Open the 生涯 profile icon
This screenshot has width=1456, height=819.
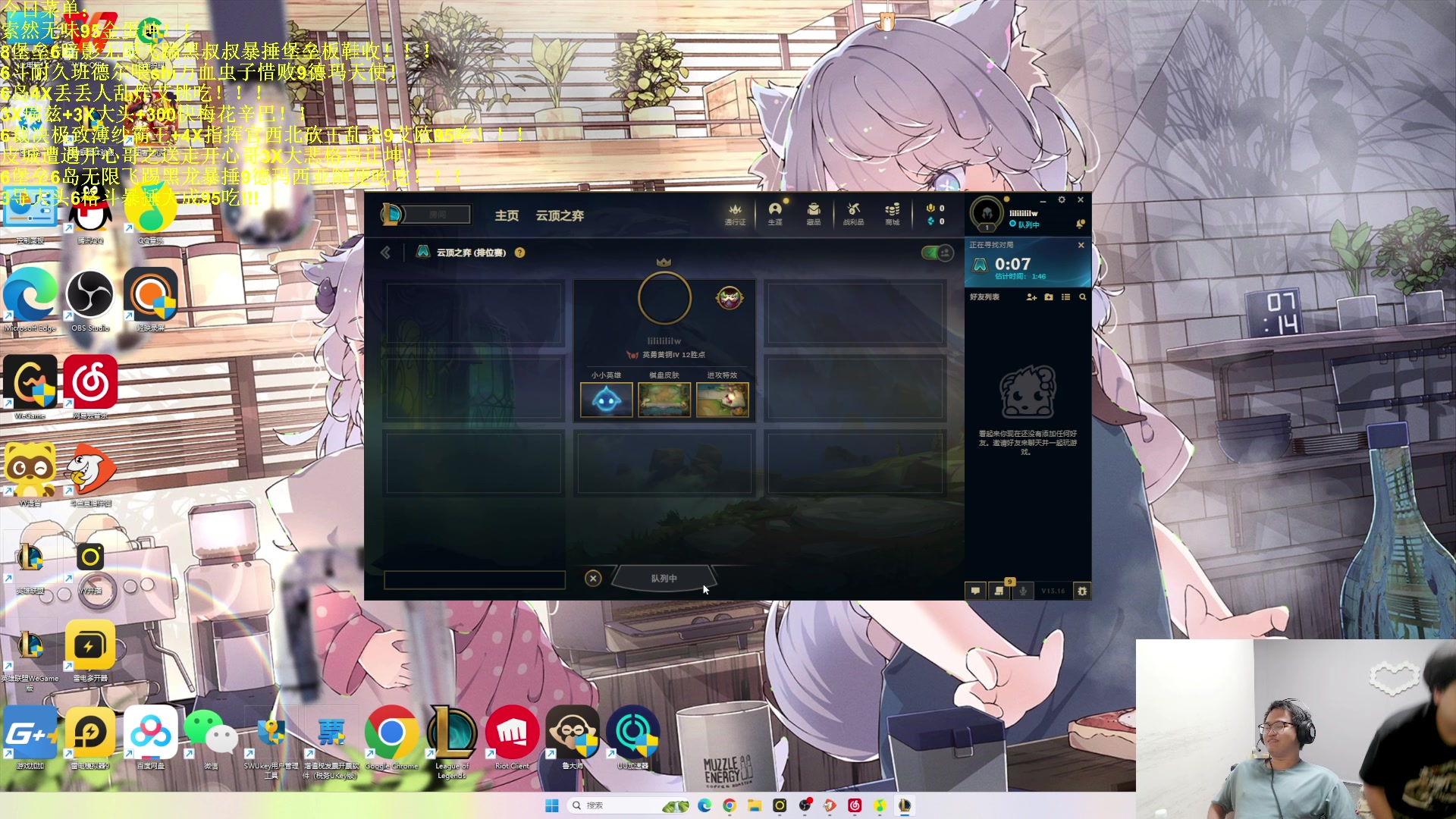coord(775,214)
